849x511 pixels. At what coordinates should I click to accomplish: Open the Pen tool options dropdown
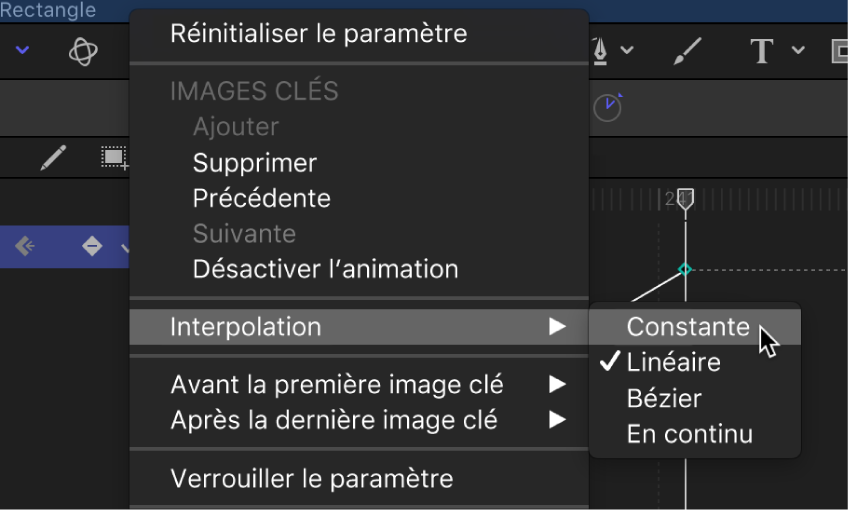coord(627,50)
